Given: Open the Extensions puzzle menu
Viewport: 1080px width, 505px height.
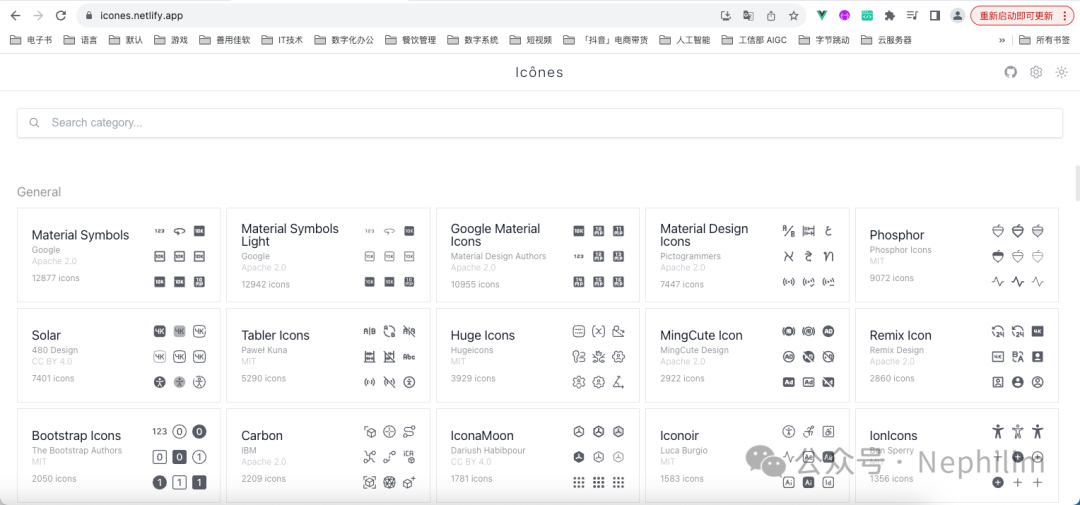Looking at the screenshot, I should pyautogui.click(x=889, y=15).
